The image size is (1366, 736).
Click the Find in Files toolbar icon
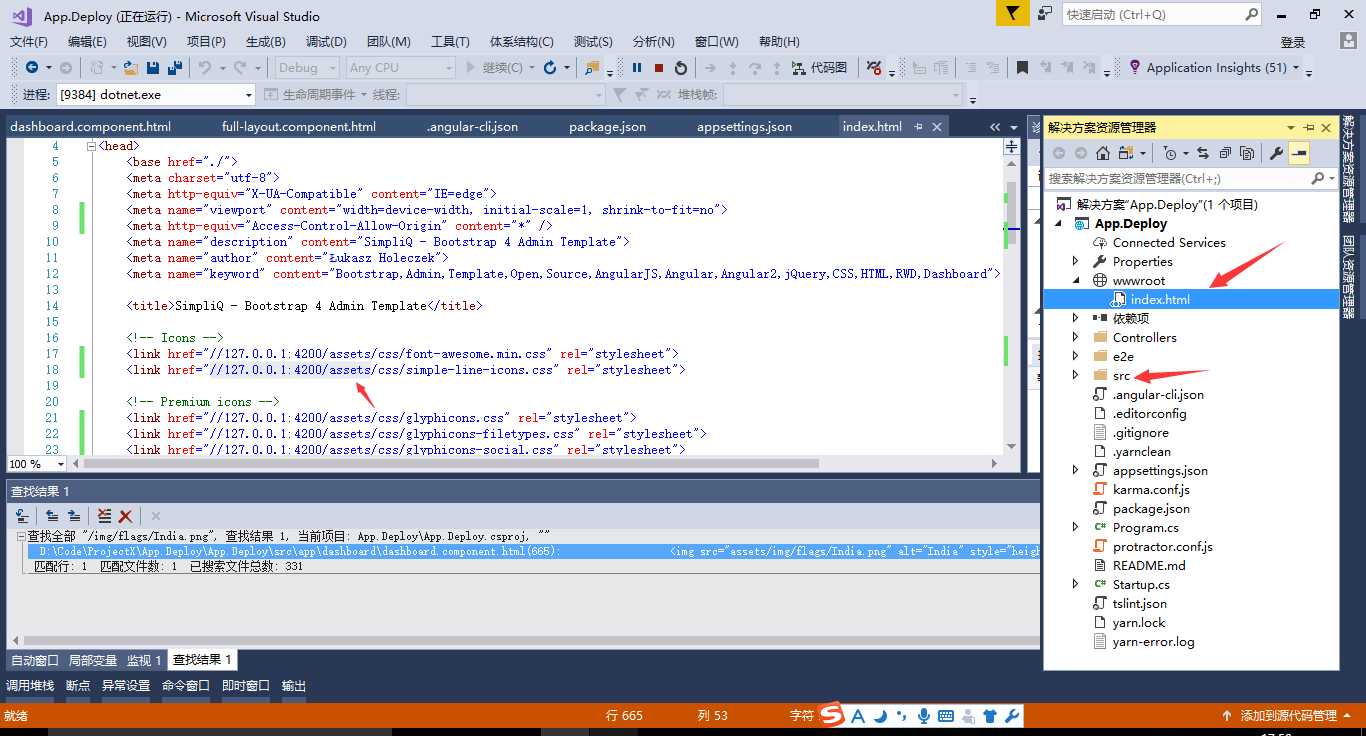592,68
